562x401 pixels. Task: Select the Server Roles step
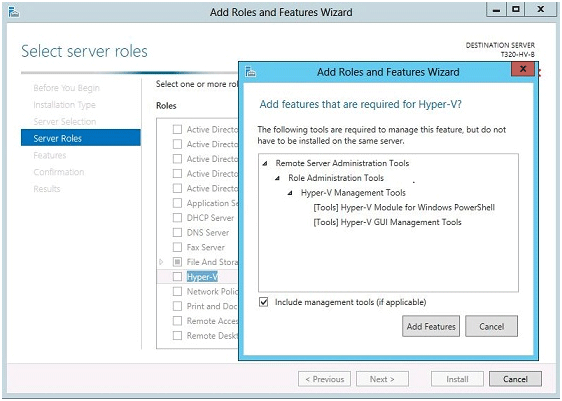pos(81,138)
